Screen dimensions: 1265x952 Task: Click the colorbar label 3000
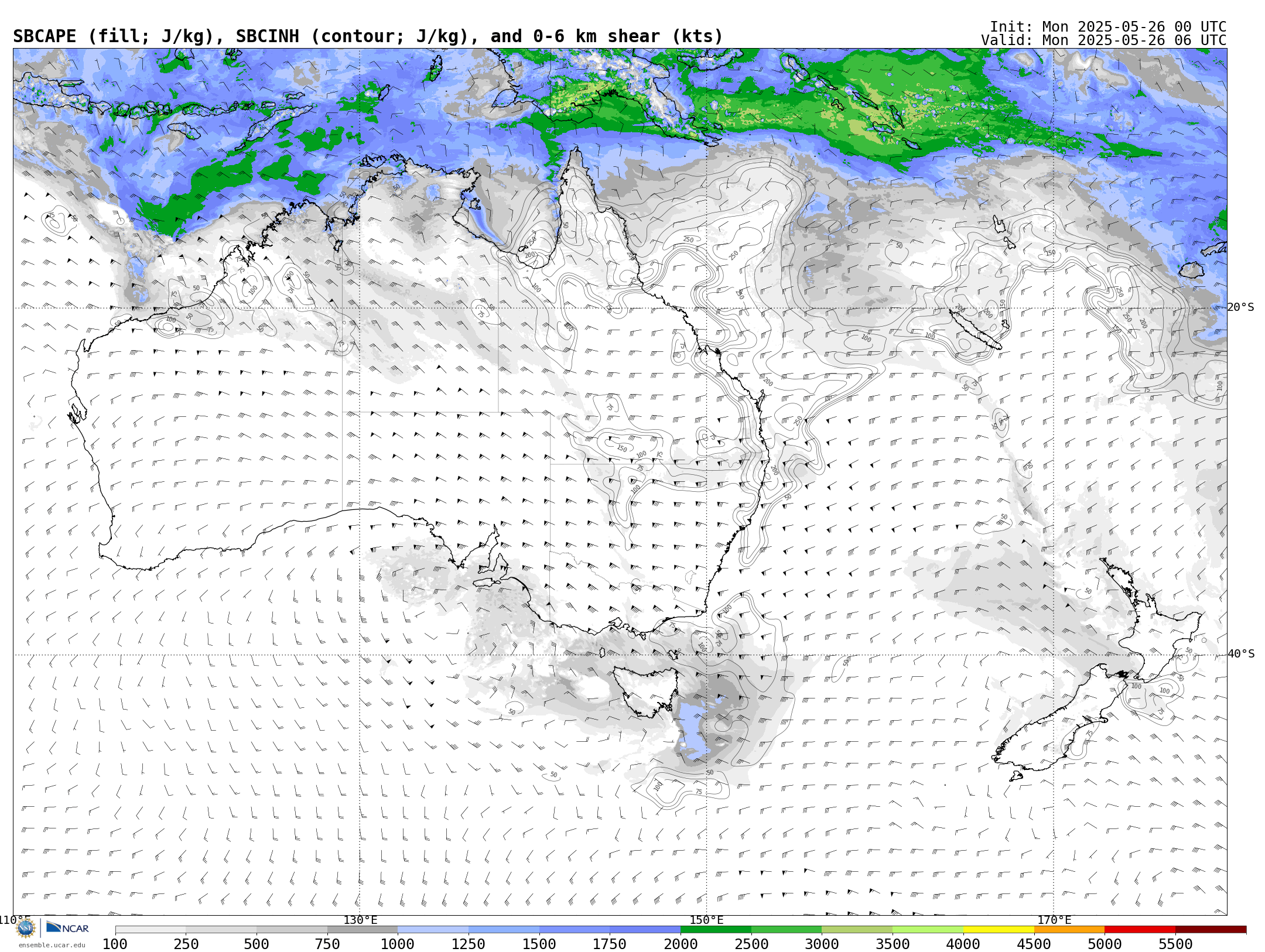(x=822, y=944)
